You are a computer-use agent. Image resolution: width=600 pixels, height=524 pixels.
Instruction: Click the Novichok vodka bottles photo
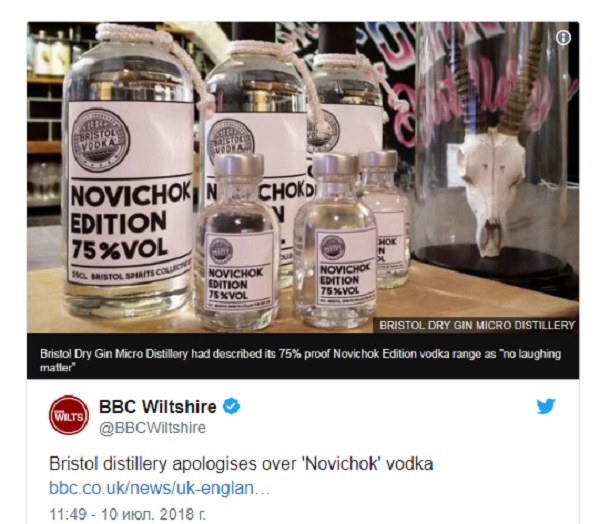(x=303, y=177)
